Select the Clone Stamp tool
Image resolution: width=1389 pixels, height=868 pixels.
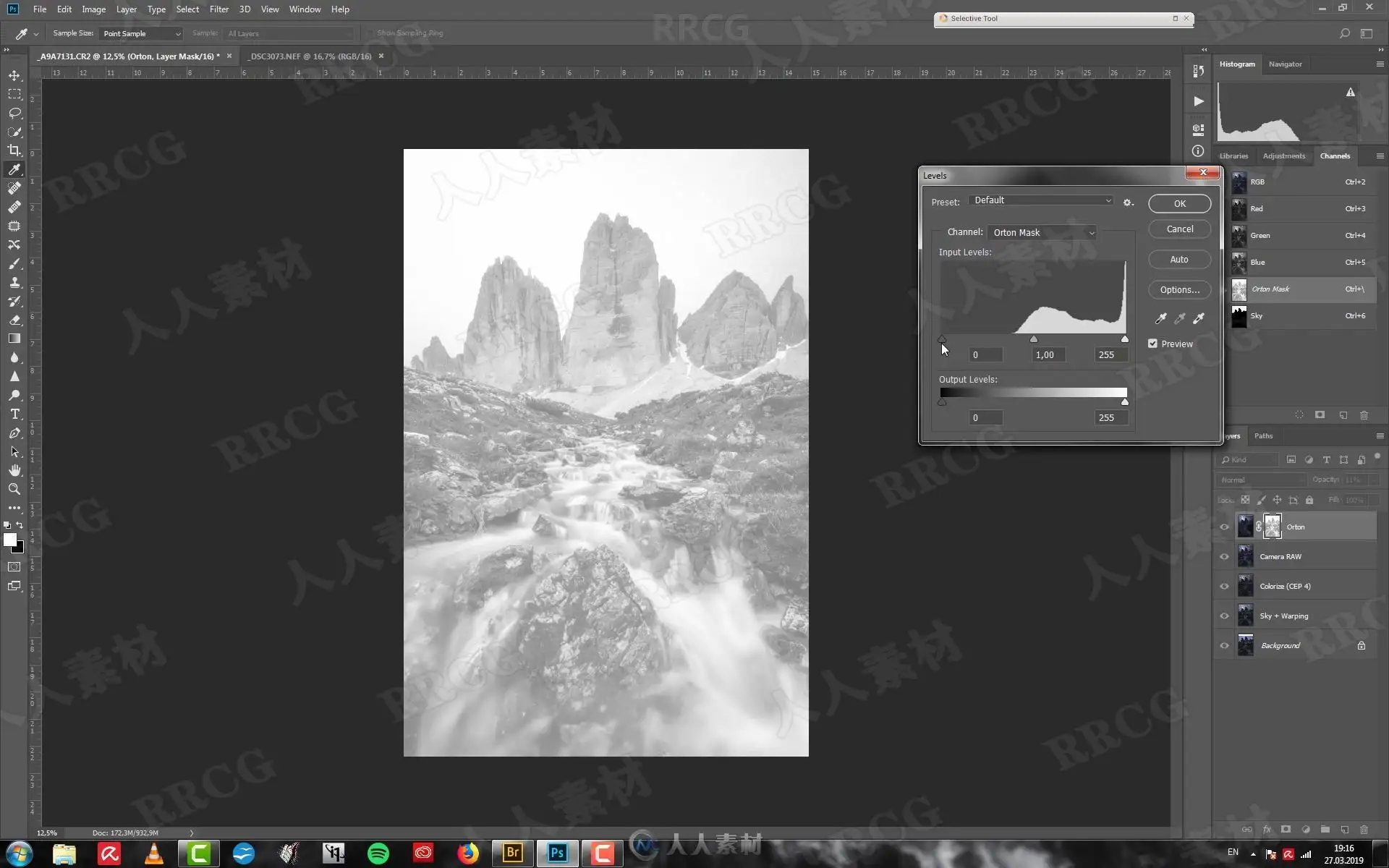14,282
